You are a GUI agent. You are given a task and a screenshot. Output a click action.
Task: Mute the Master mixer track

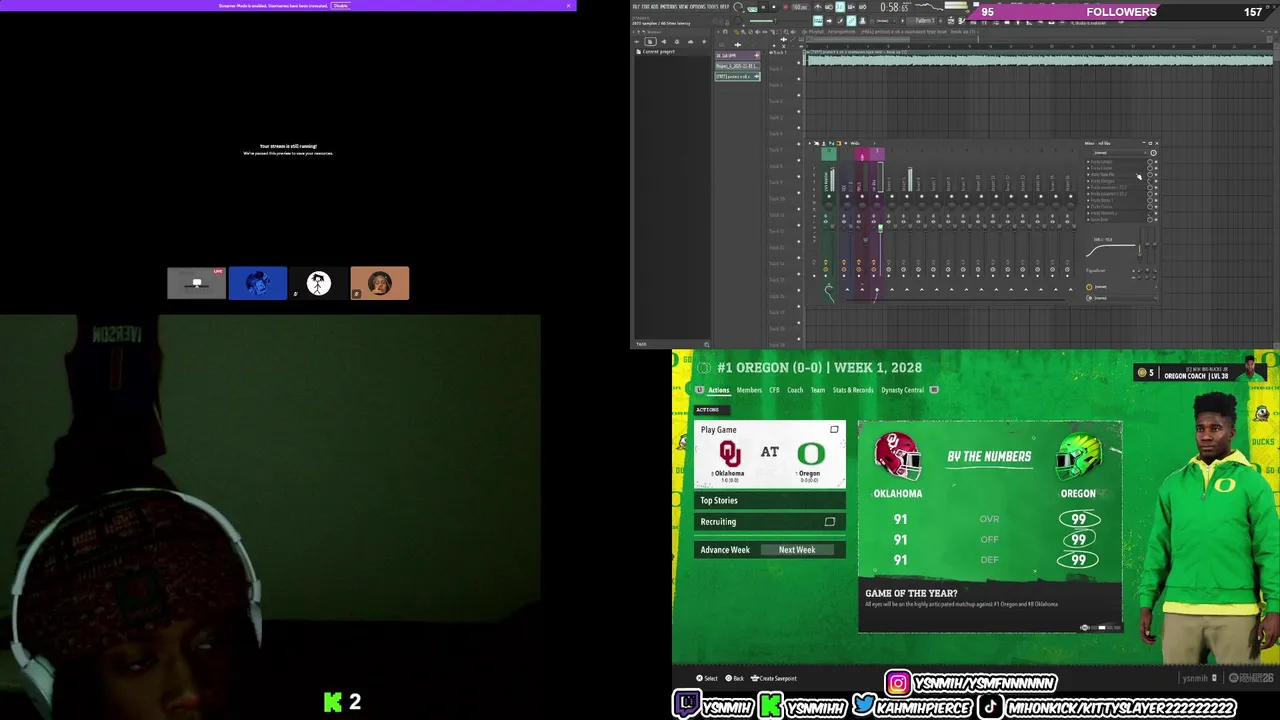829,196
